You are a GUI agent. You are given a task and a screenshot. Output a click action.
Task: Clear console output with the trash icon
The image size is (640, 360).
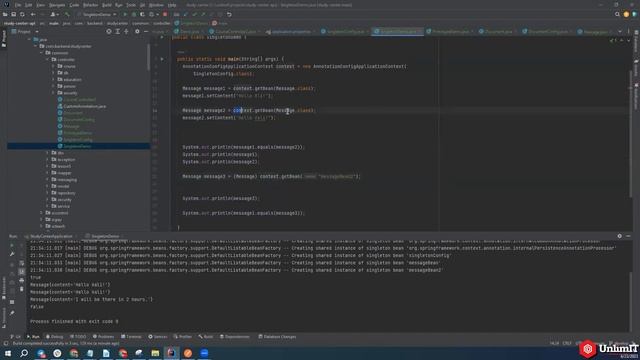pos(22,289)
